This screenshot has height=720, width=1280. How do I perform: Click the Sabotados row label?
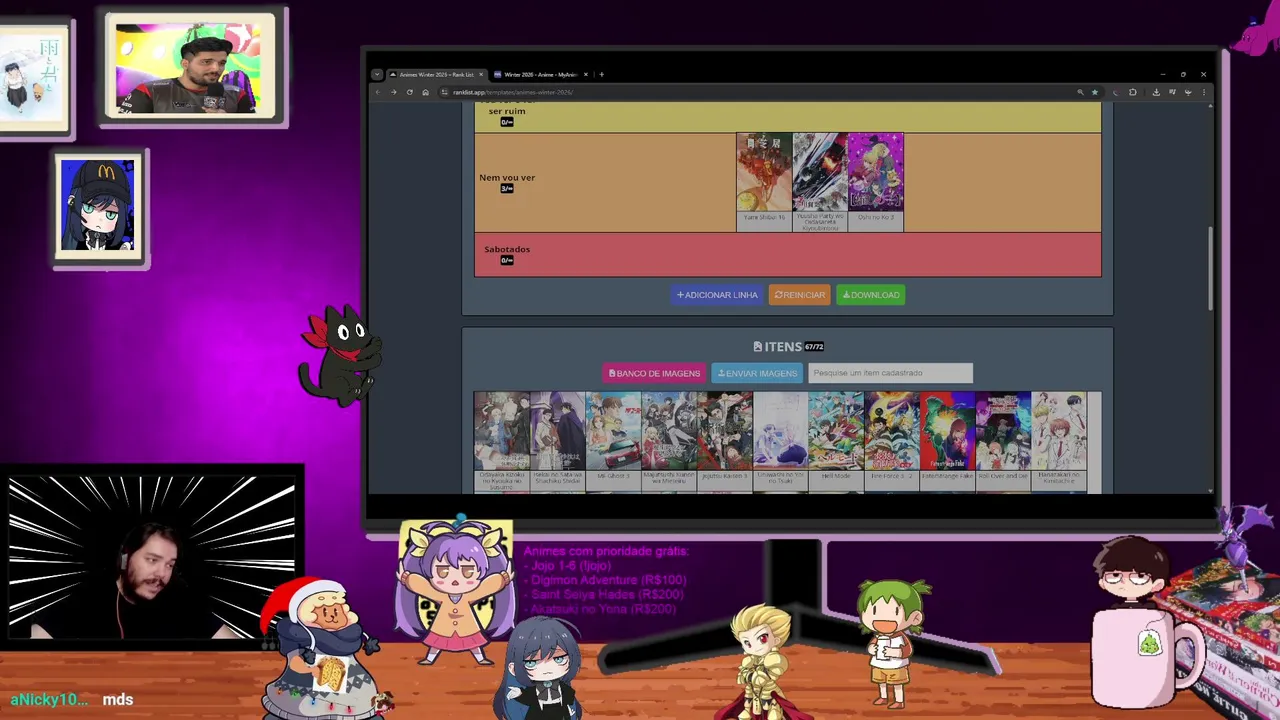[507, 249]
